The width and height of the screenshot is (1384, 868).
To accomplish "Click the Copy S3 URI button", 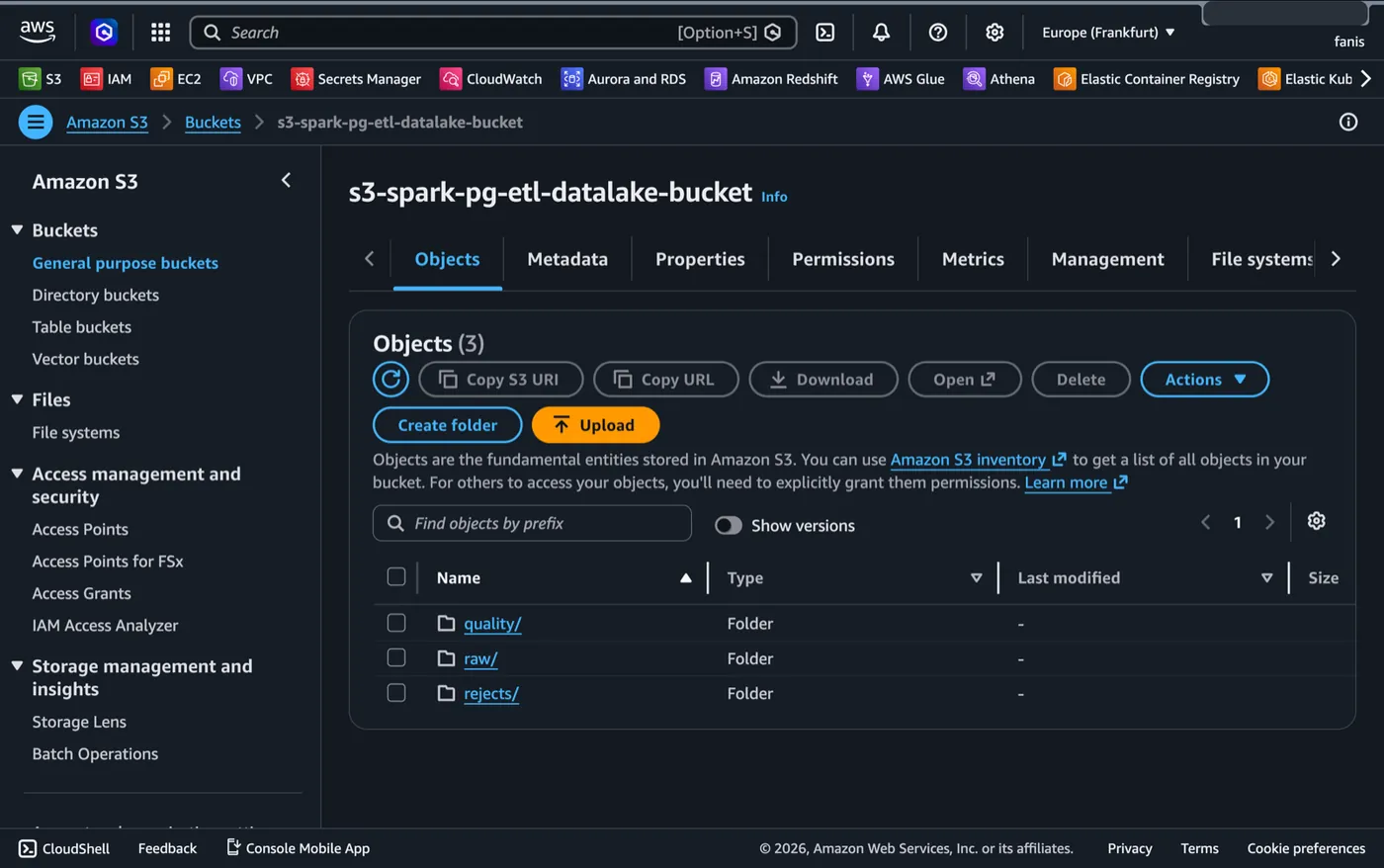I will click(500, 379).
